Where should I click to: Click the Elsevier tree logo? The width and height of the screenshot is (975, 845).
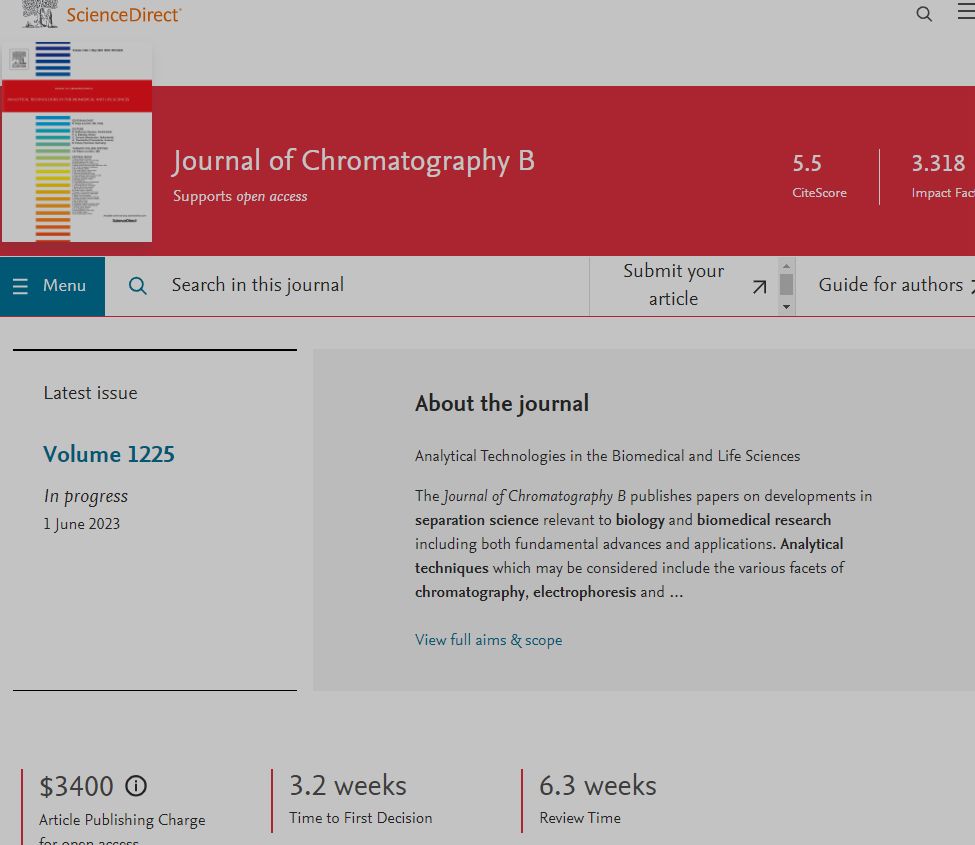[38, 14]
